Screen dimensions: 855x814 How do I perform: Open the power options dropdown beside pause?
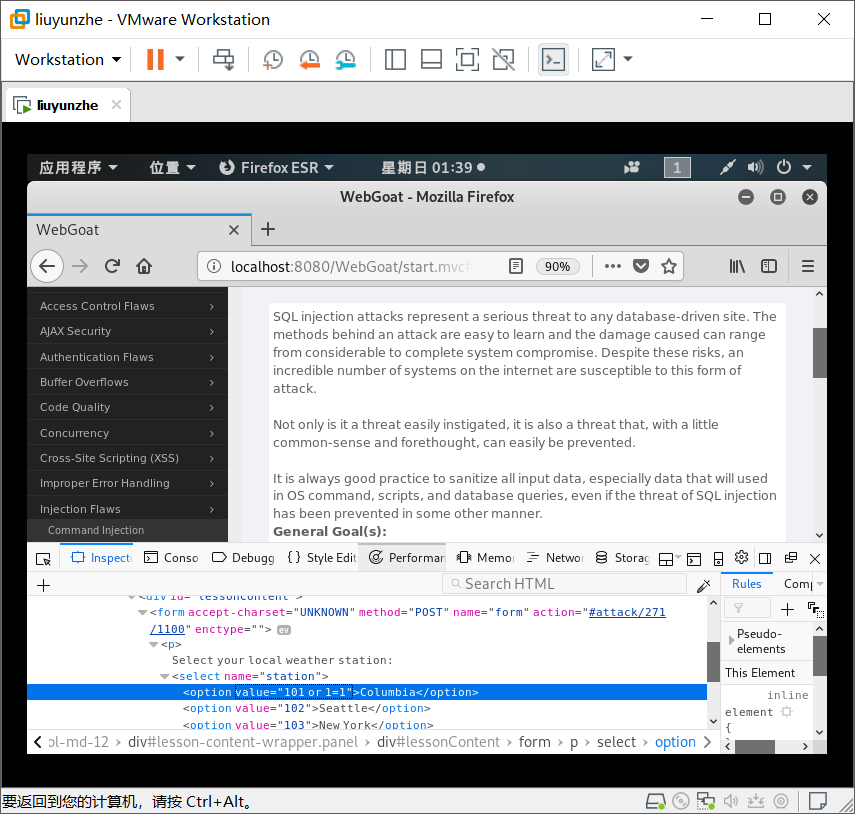(180, 59)
